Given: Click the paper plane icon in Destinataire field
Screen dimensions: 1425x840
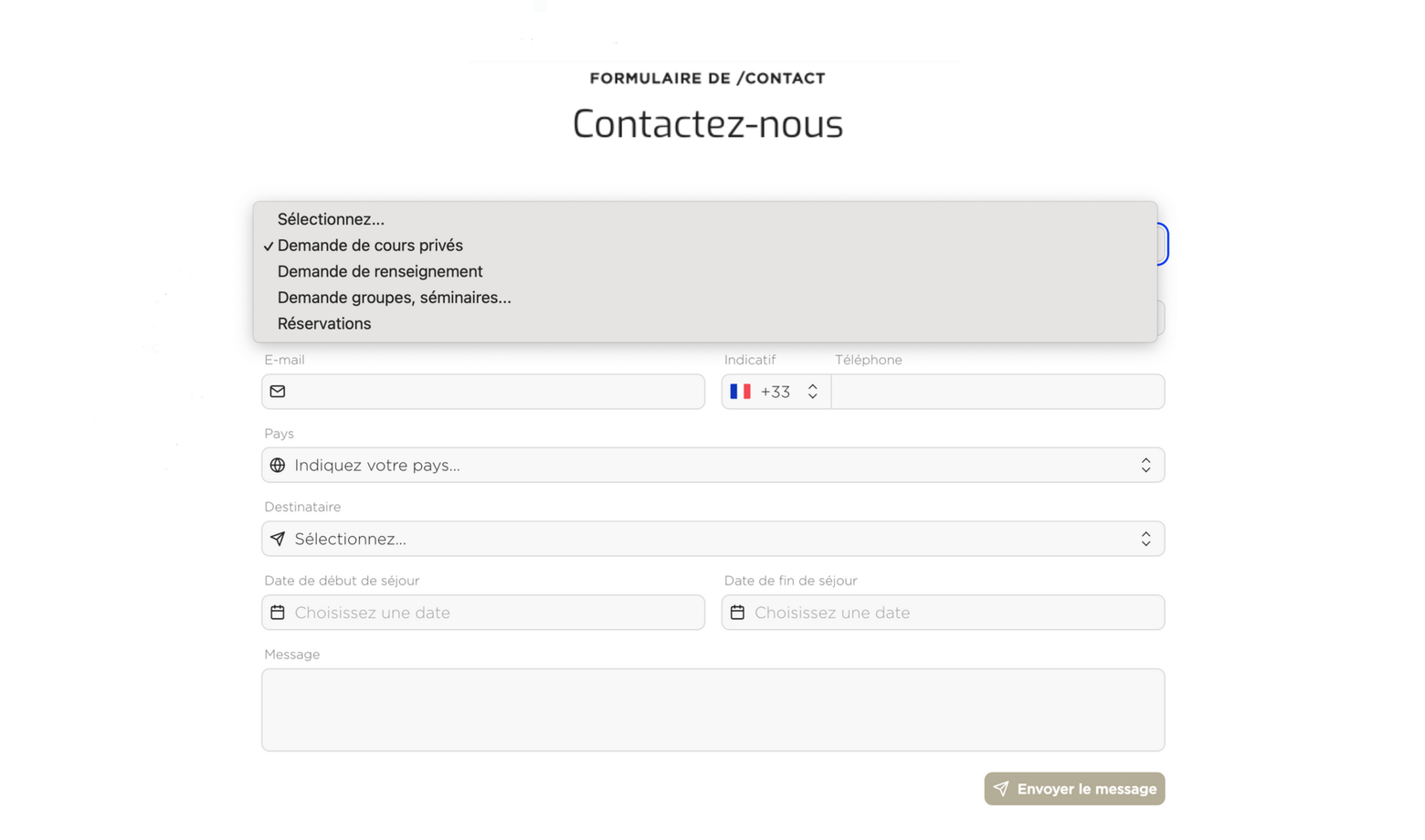Looking at the screenshot, I should click(278, 539).
